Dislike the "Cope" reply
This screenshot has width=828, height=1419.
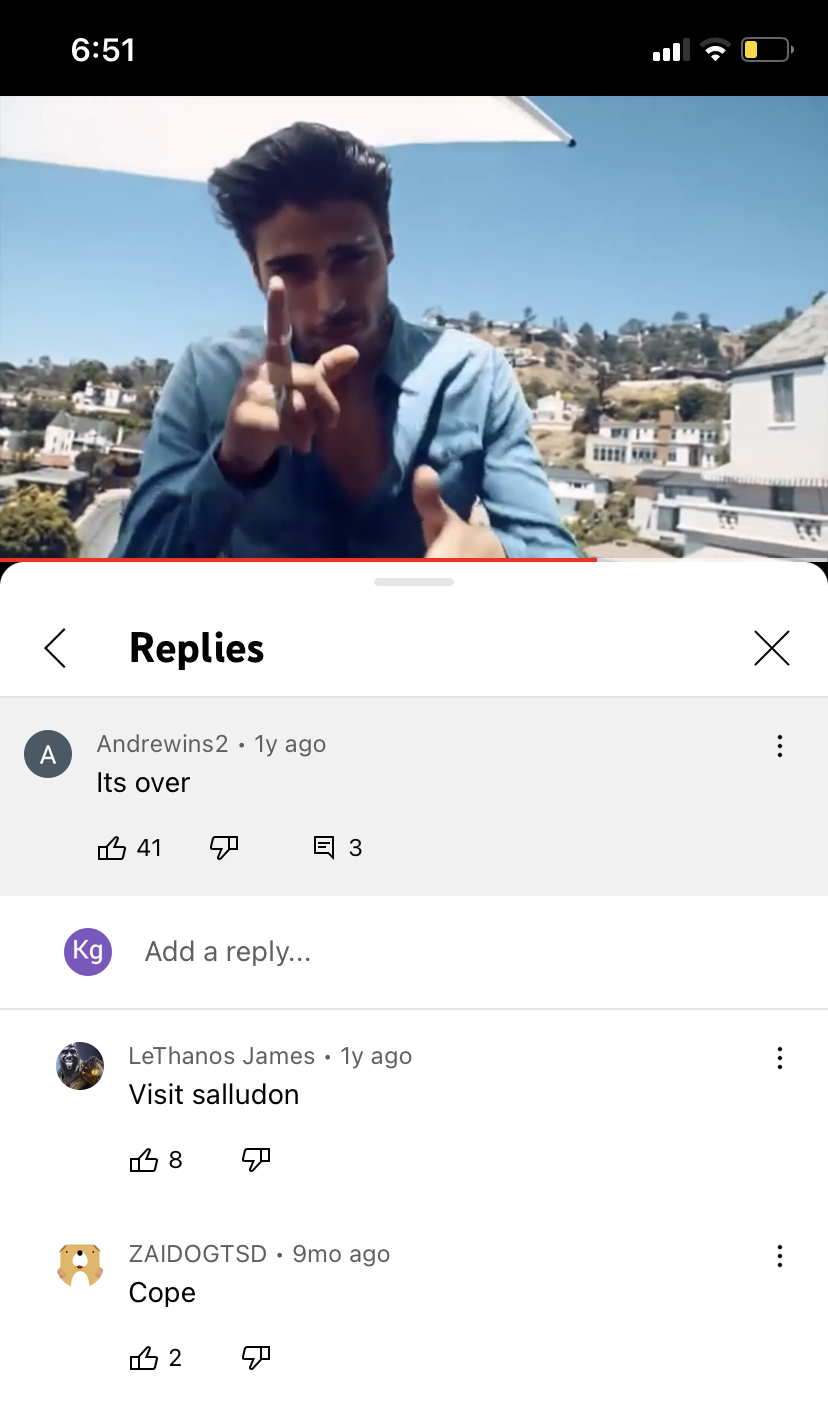pos(256,1358)
